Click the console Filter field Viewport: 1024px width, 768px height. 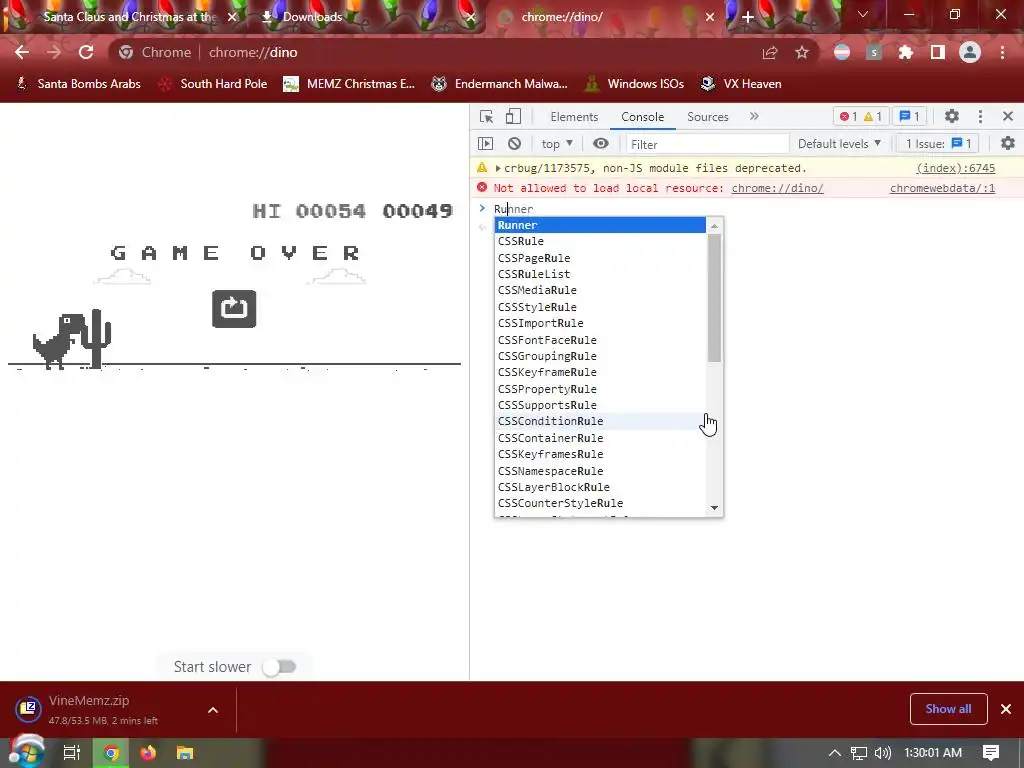707,144
